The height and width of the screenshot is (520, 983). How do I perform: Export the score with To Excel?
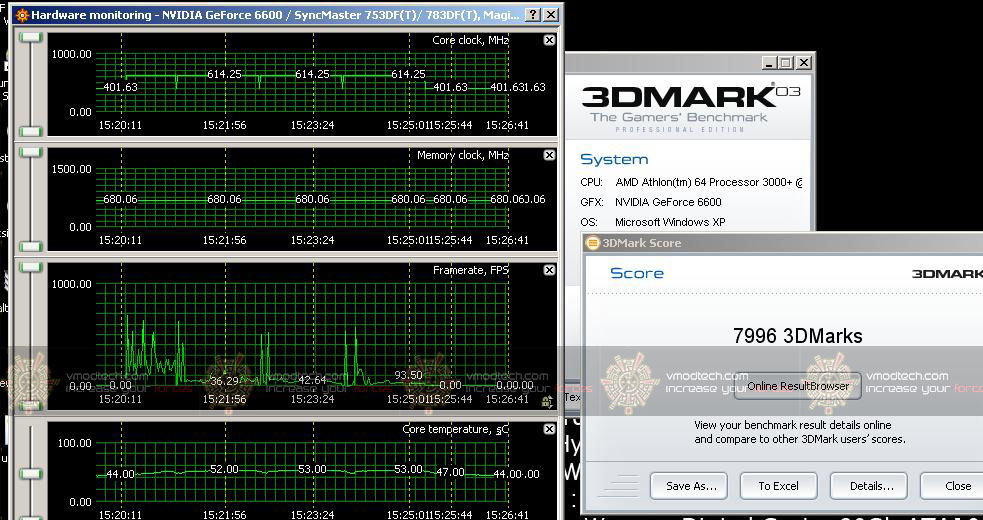click(x=778, y=486)
